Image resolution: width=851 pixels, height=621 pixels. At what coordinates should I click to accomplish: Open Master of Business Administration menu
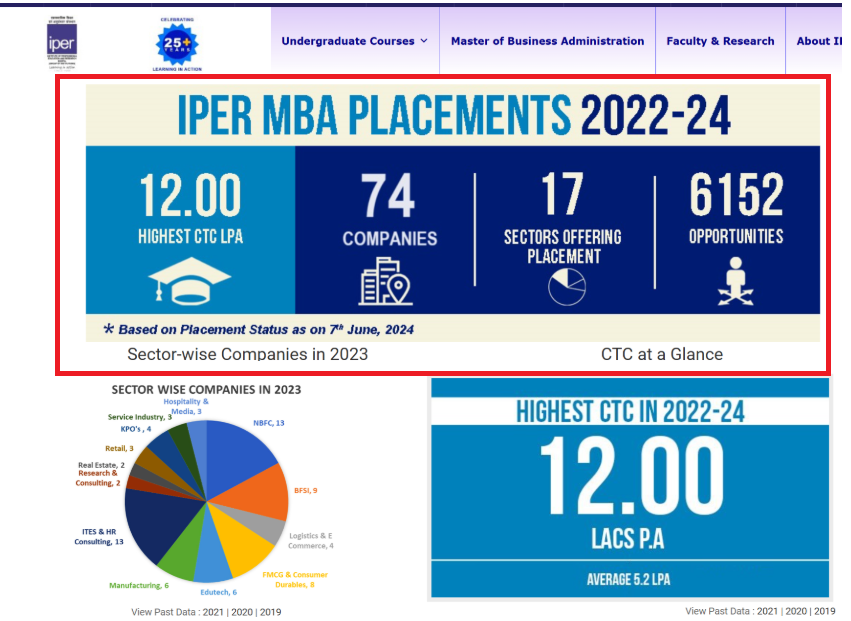(547, 41)
